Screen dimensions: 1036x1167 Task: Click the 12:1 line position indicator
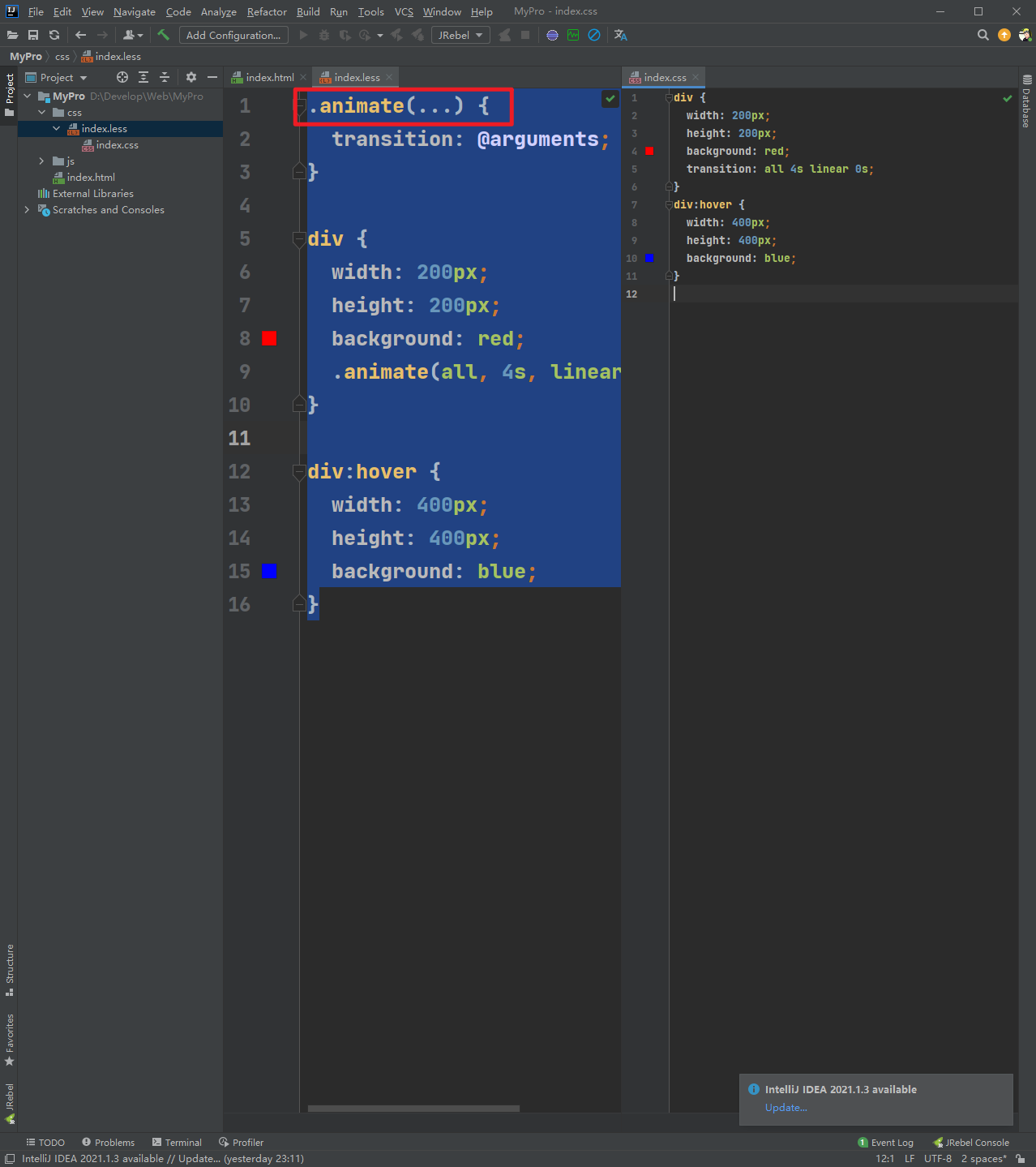point(885,1158)
